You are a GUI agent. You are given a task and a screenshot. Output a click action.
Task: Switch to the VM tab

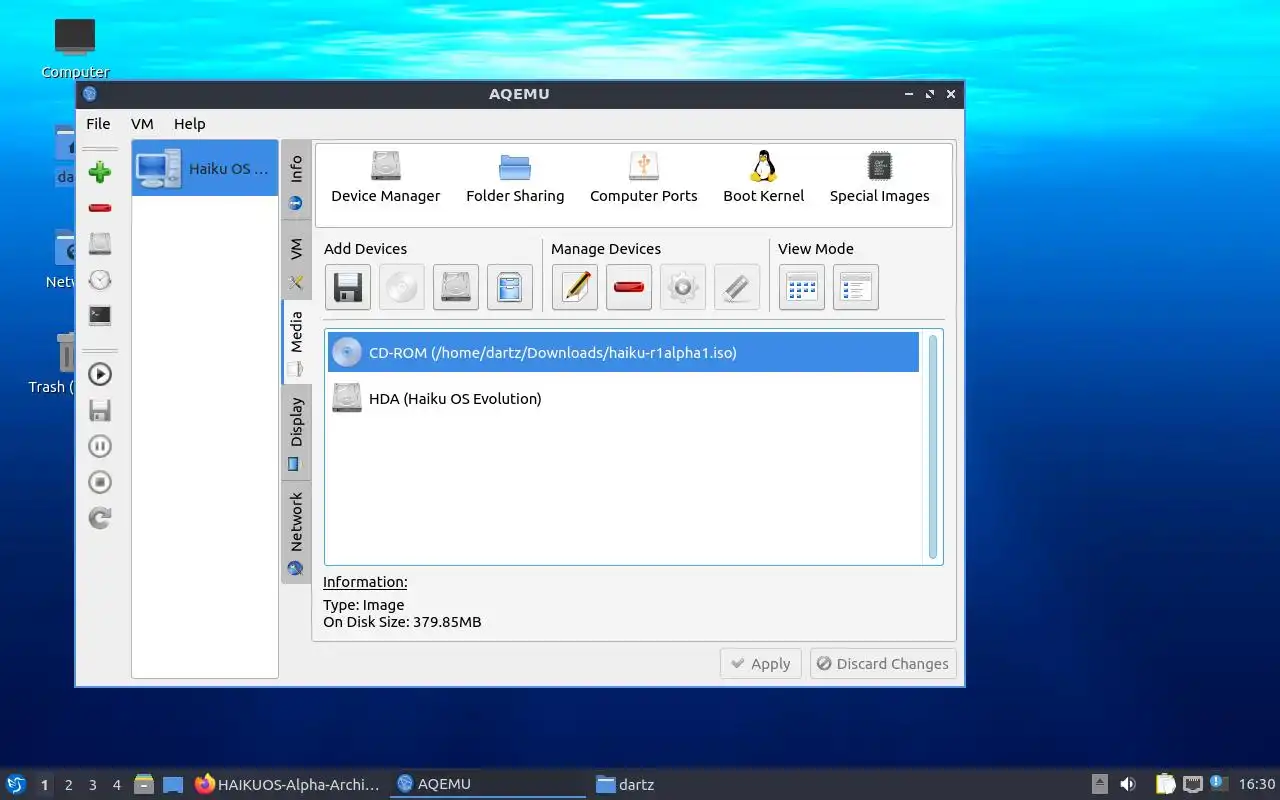click(x=296, y=262)
